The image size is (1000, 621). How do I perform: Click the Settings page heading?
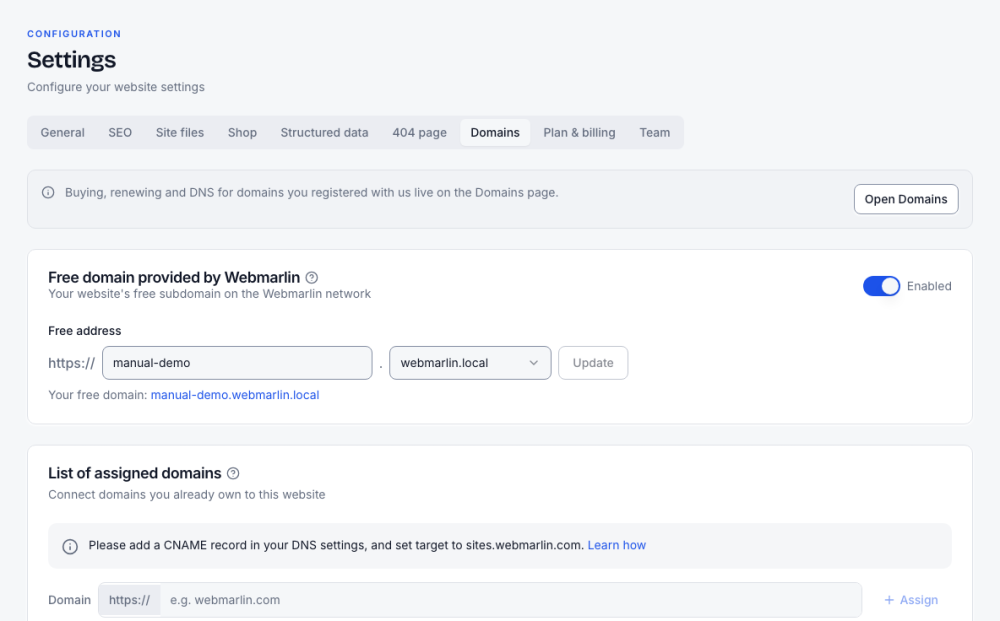pyautogui.click(x=71, y=60)
